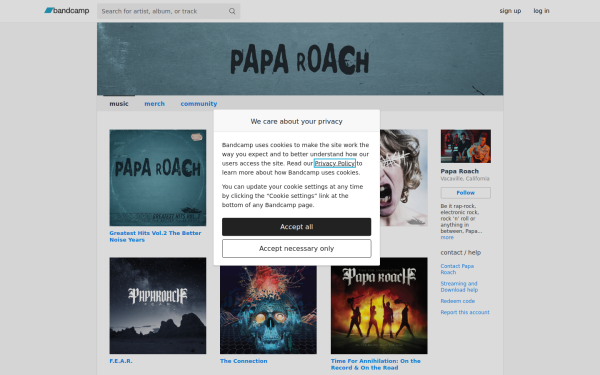Click the search magnifier icon

(232, 11)
